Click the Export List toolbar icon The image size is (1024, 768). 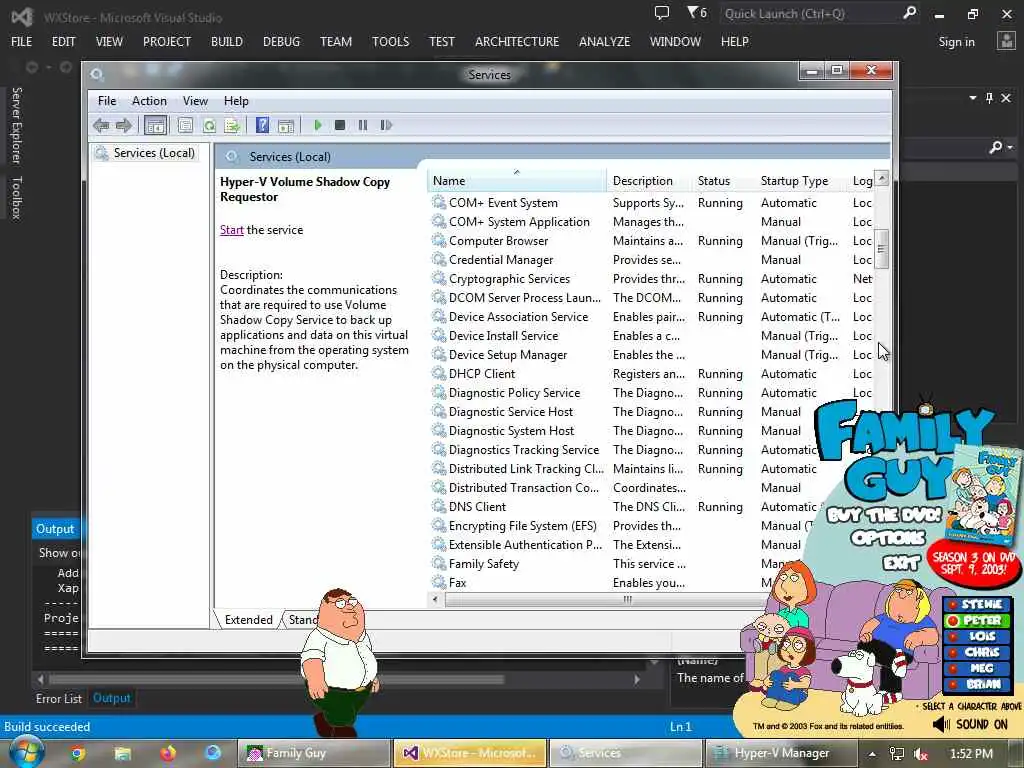232,125
